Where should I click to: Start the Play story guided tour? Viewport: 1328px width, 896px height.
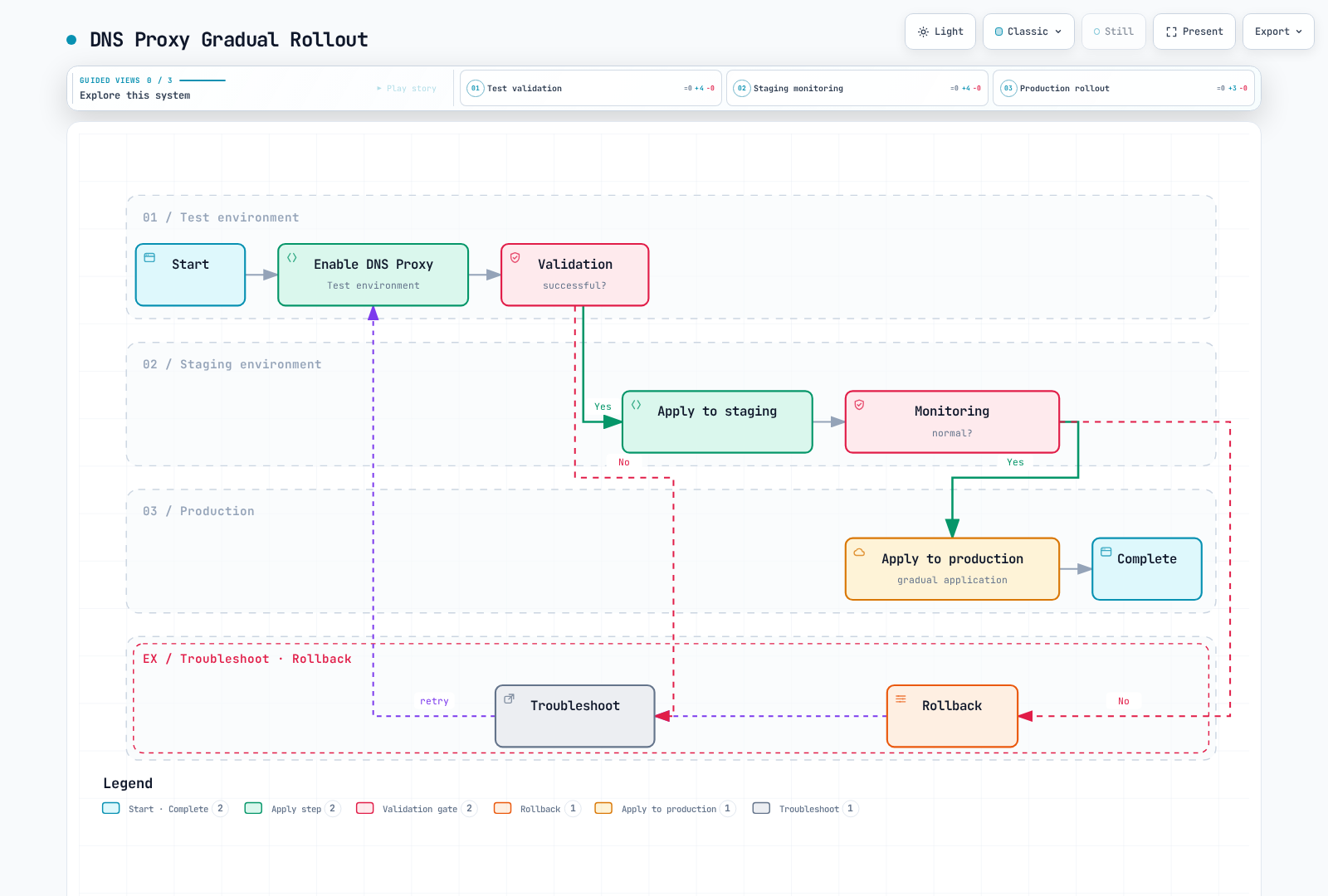click(407, 89)
